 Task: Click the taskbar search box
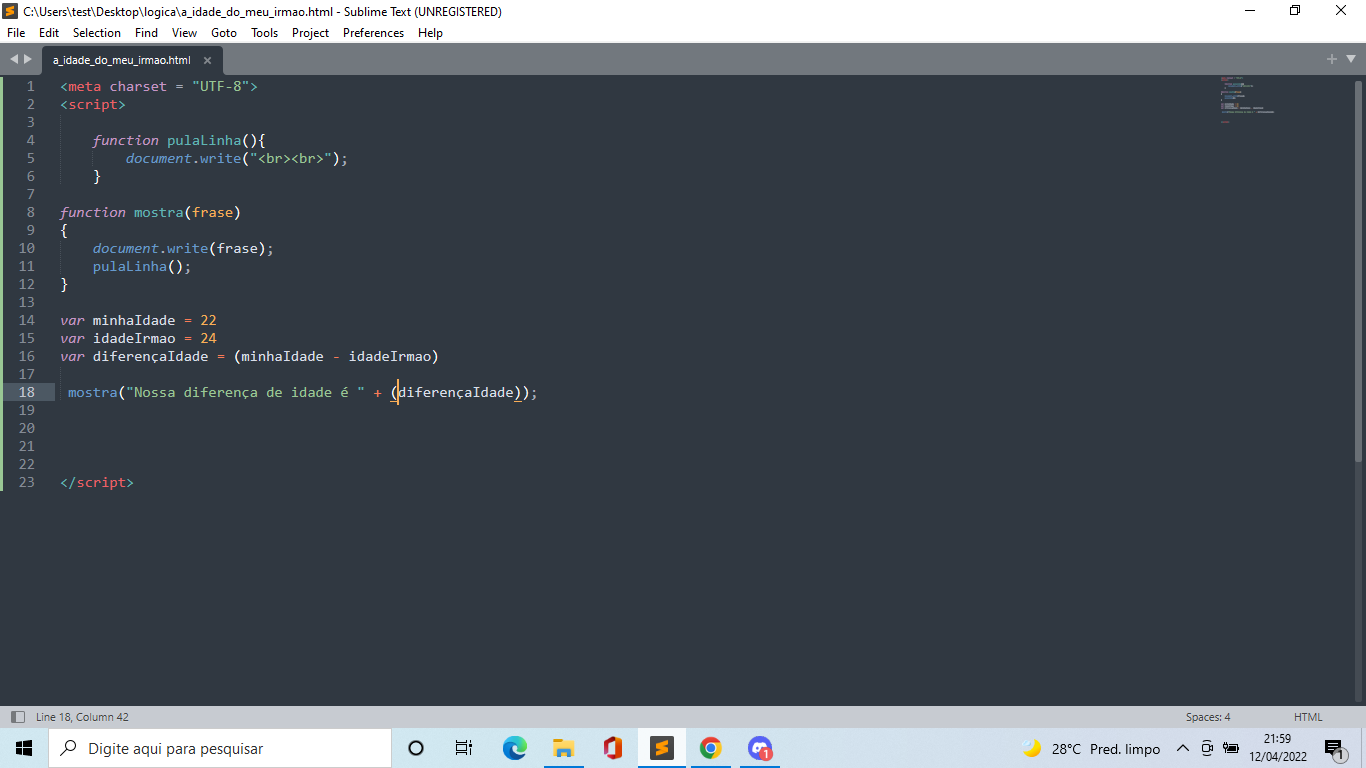tap(220, 748)
